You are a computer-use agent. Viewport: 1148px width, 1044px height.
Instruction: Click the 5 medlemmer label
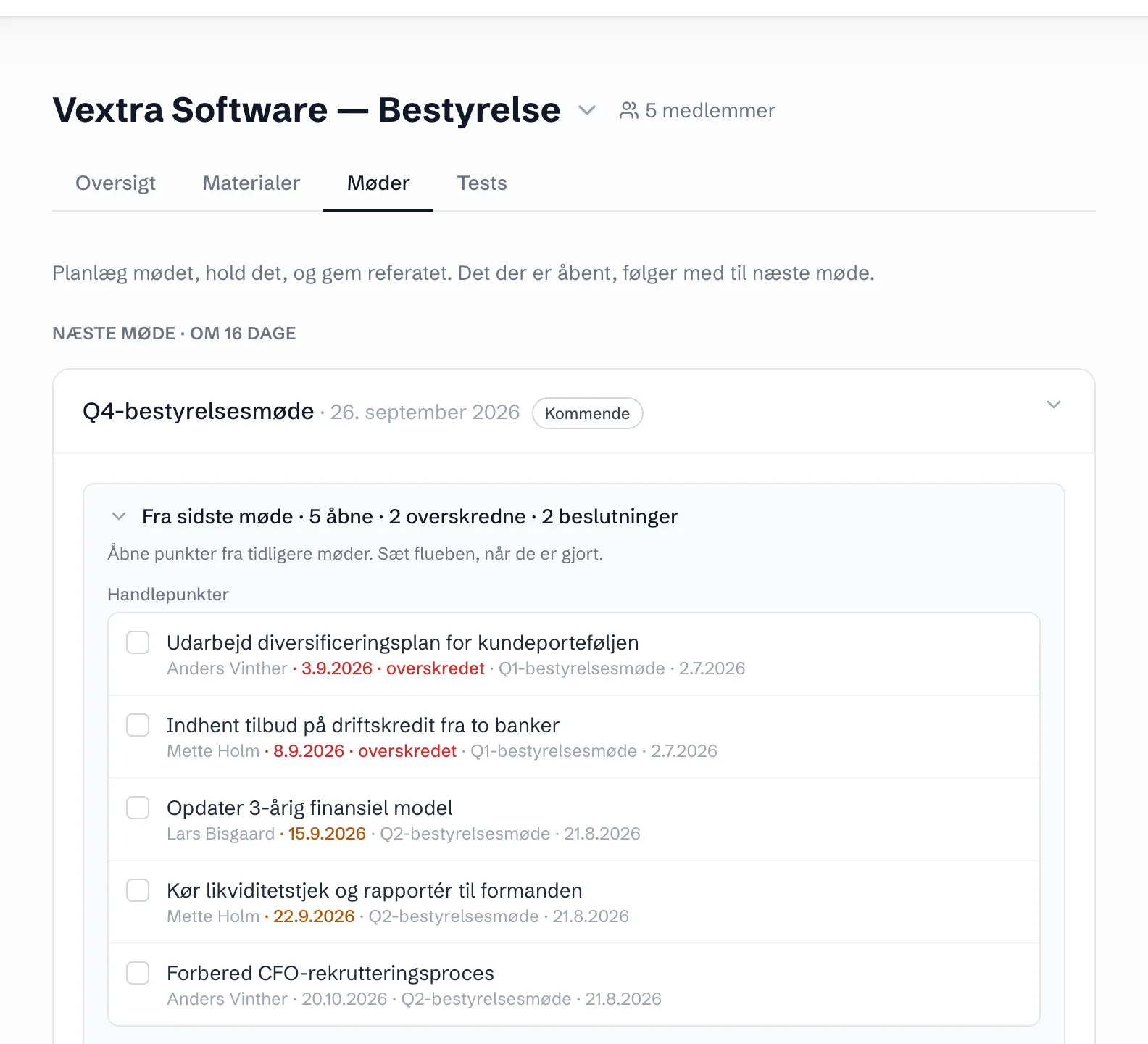[x=710, y=110]
